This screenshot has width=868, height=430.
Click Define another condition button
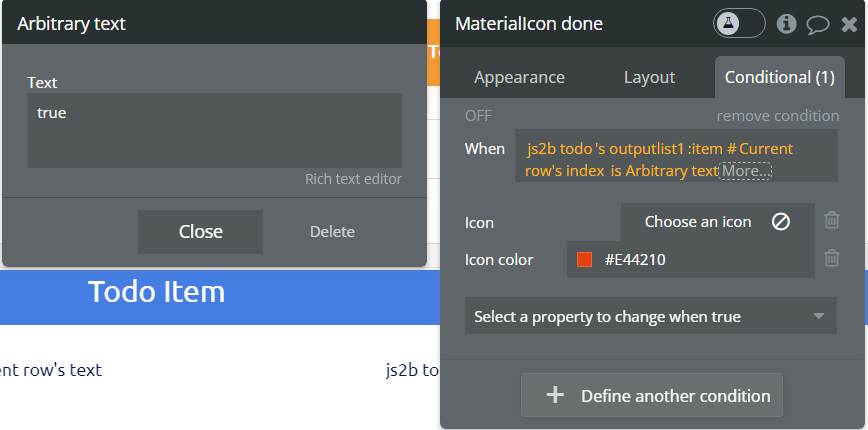point(651,396)
